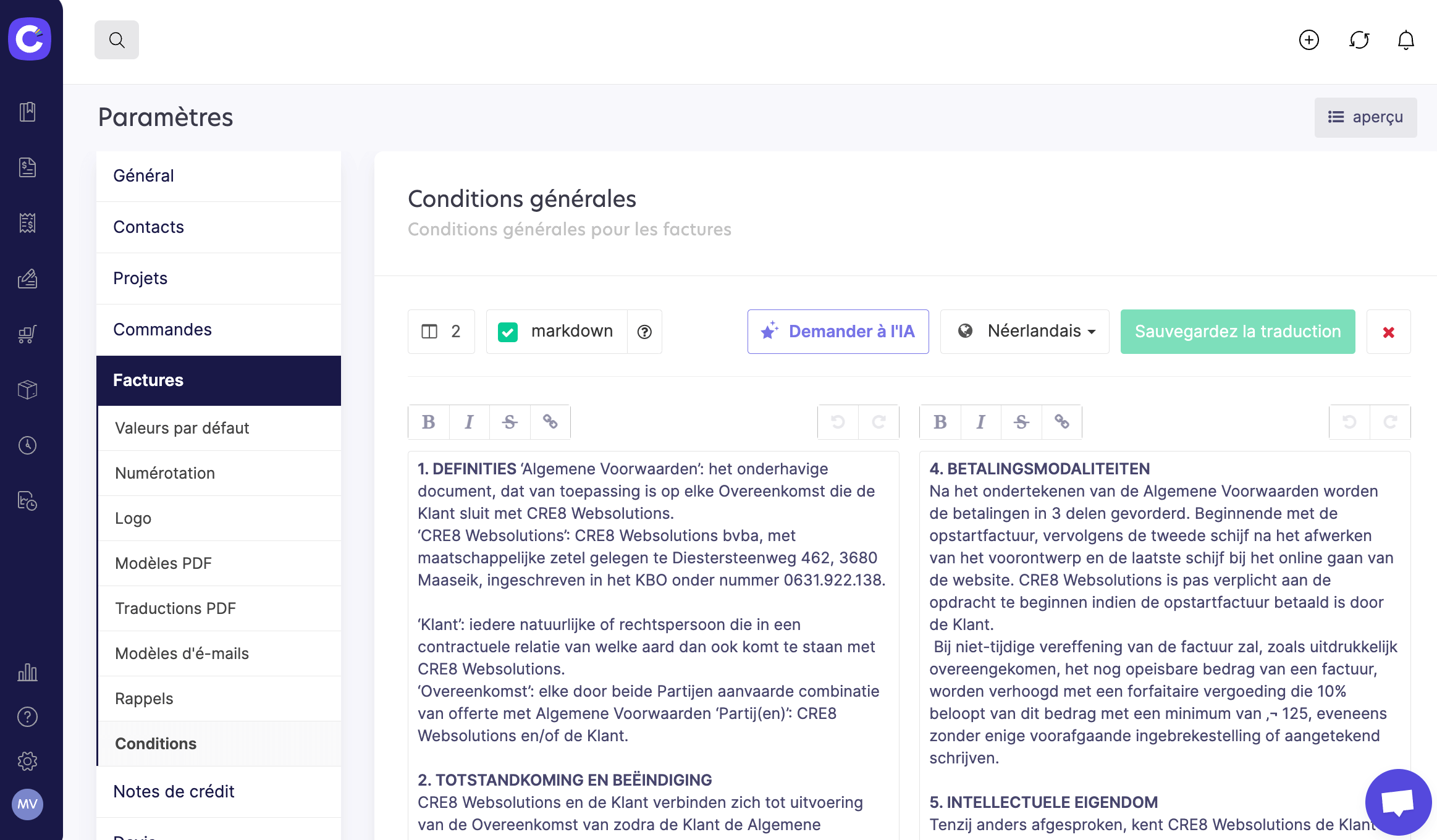The height and width of the screenshot is (840, 1437).
Task: Open the contacts book sidebar icon
Action: pos(28,112)
